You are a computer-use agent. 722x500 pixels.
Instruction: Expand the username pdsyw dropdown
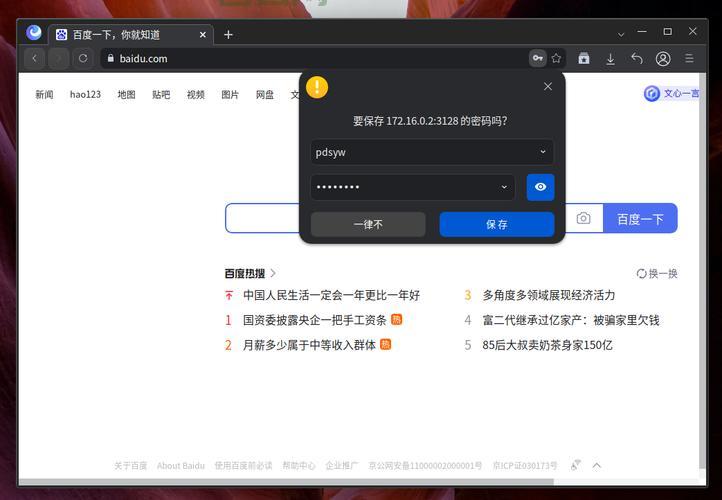(543, 151)
